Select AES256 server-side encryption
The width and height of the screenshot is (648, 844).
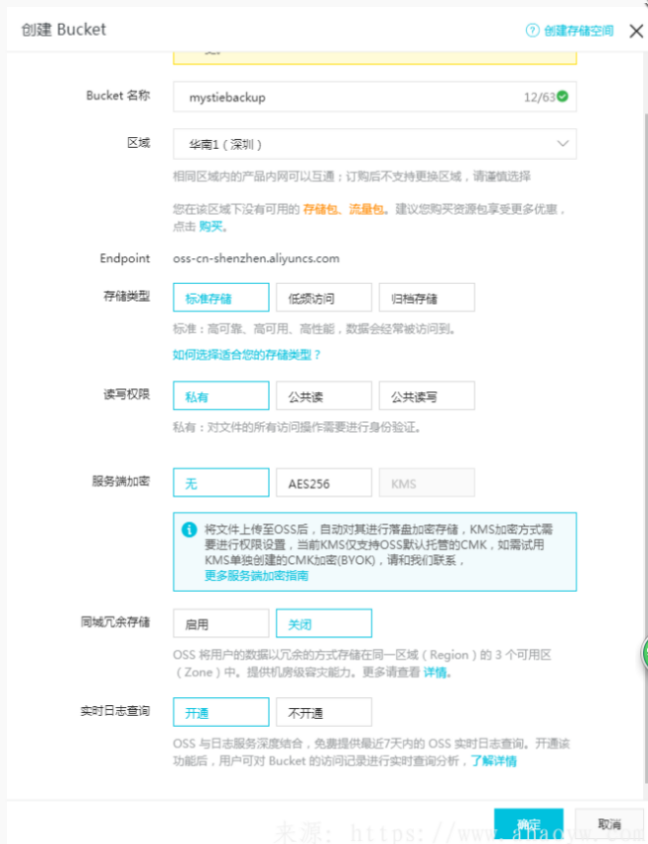point(324,483)
